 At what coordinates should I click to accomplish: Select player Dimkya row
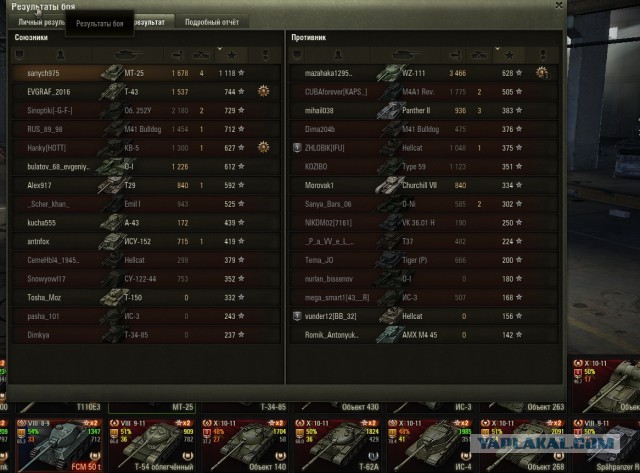tap(146, 335)
